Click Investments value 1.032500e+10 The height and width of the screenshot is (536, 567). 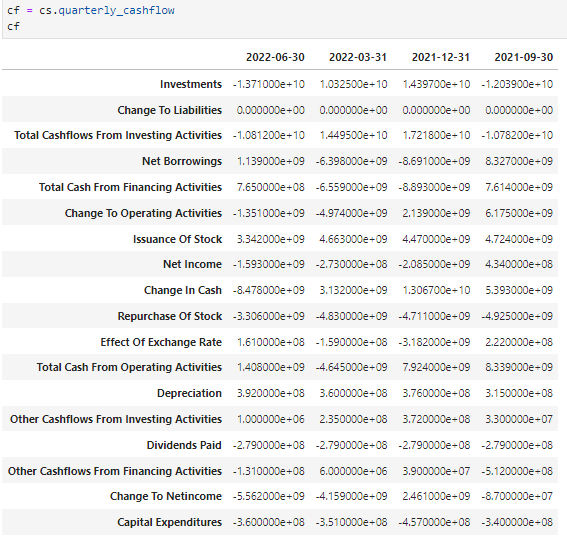point(354,84)
